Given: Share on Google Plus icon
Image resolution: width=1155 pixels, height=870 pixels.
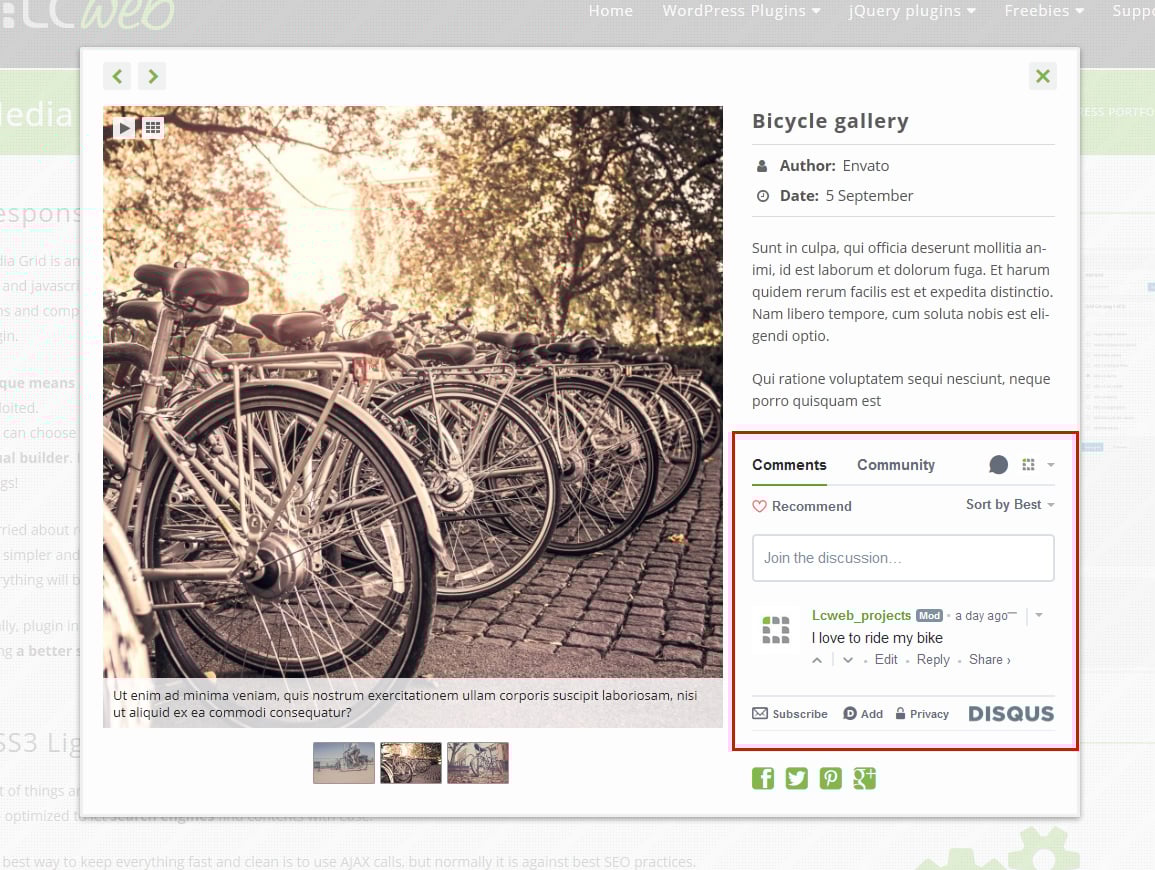Looking at the screenshot, I should click(865, 778).
